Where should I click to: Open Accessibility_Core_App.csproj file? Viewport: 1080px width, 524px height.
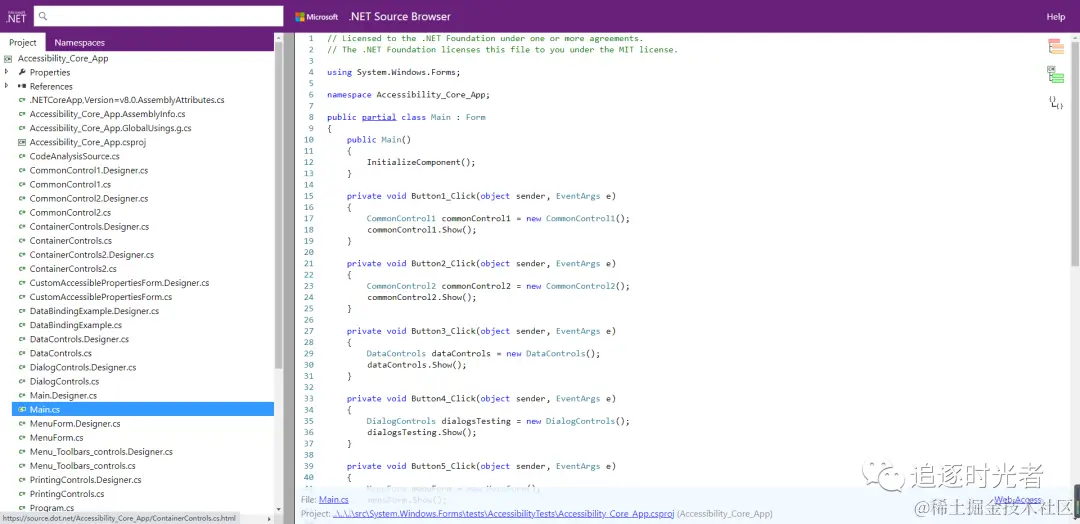click(x=87, y=142)
